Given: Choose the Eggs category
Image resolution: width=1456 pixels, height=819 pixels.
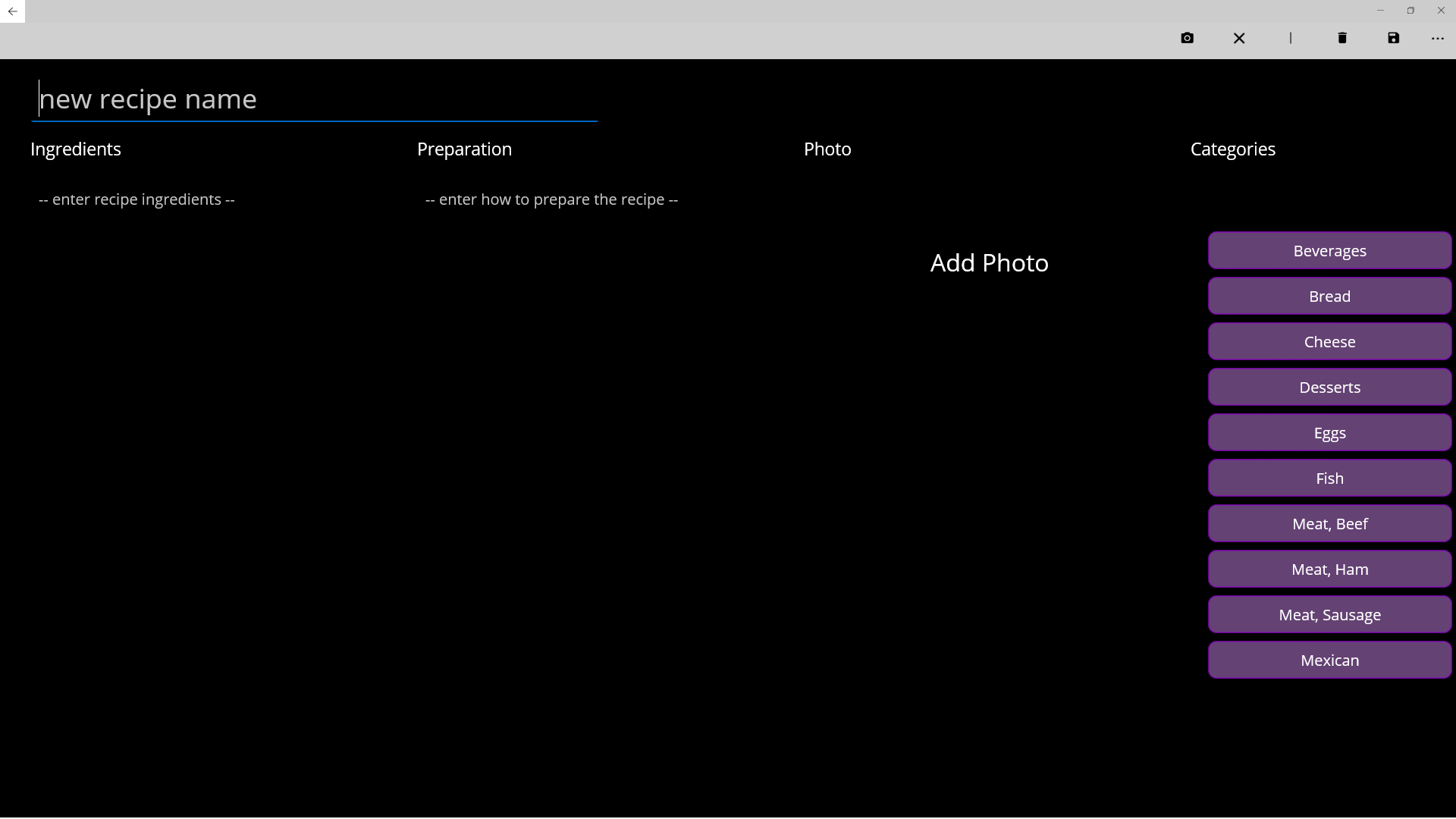Looking at the screenshot, I should coord(1329,433).
